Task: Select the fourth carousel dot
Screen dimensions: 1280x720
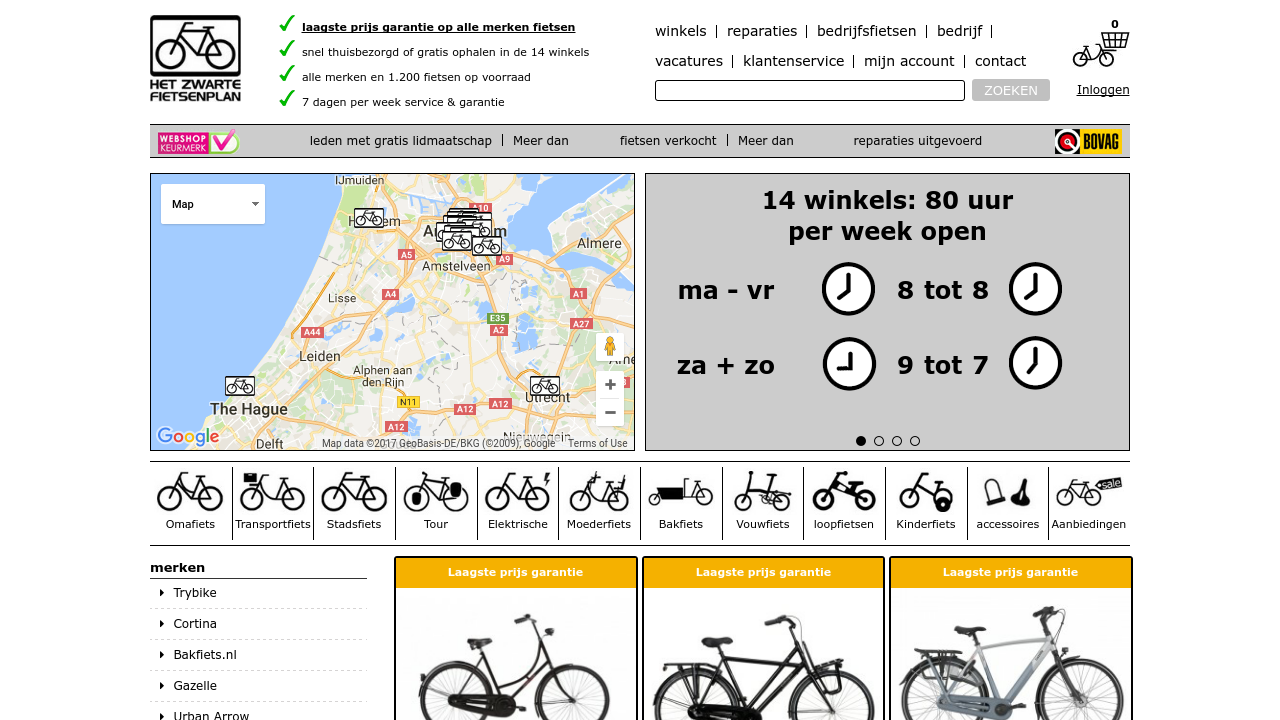Action: tap(914, 440)
